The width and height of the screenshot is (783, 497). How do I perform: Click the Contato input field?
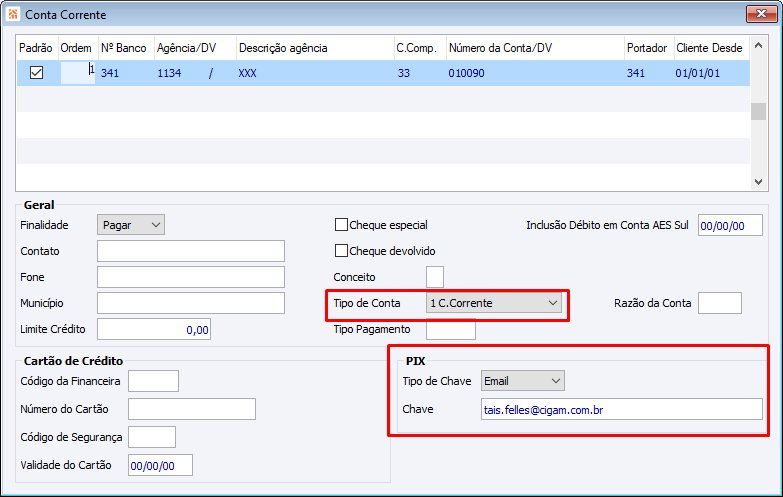tap(191, 251)
